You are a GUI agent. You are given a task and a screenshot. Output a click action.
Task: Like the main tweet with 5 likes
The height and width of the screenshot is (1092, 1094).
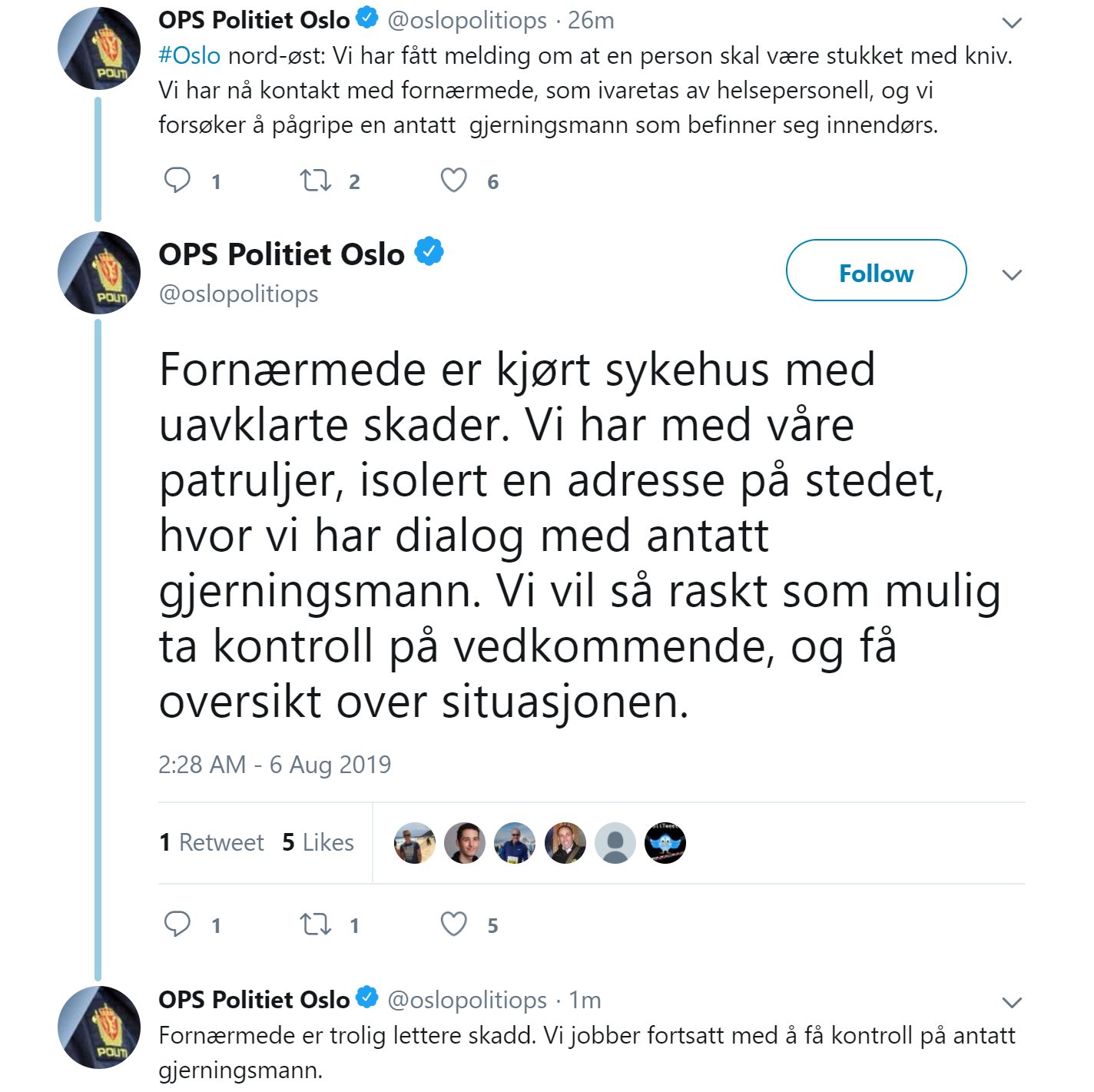[453, 924]
